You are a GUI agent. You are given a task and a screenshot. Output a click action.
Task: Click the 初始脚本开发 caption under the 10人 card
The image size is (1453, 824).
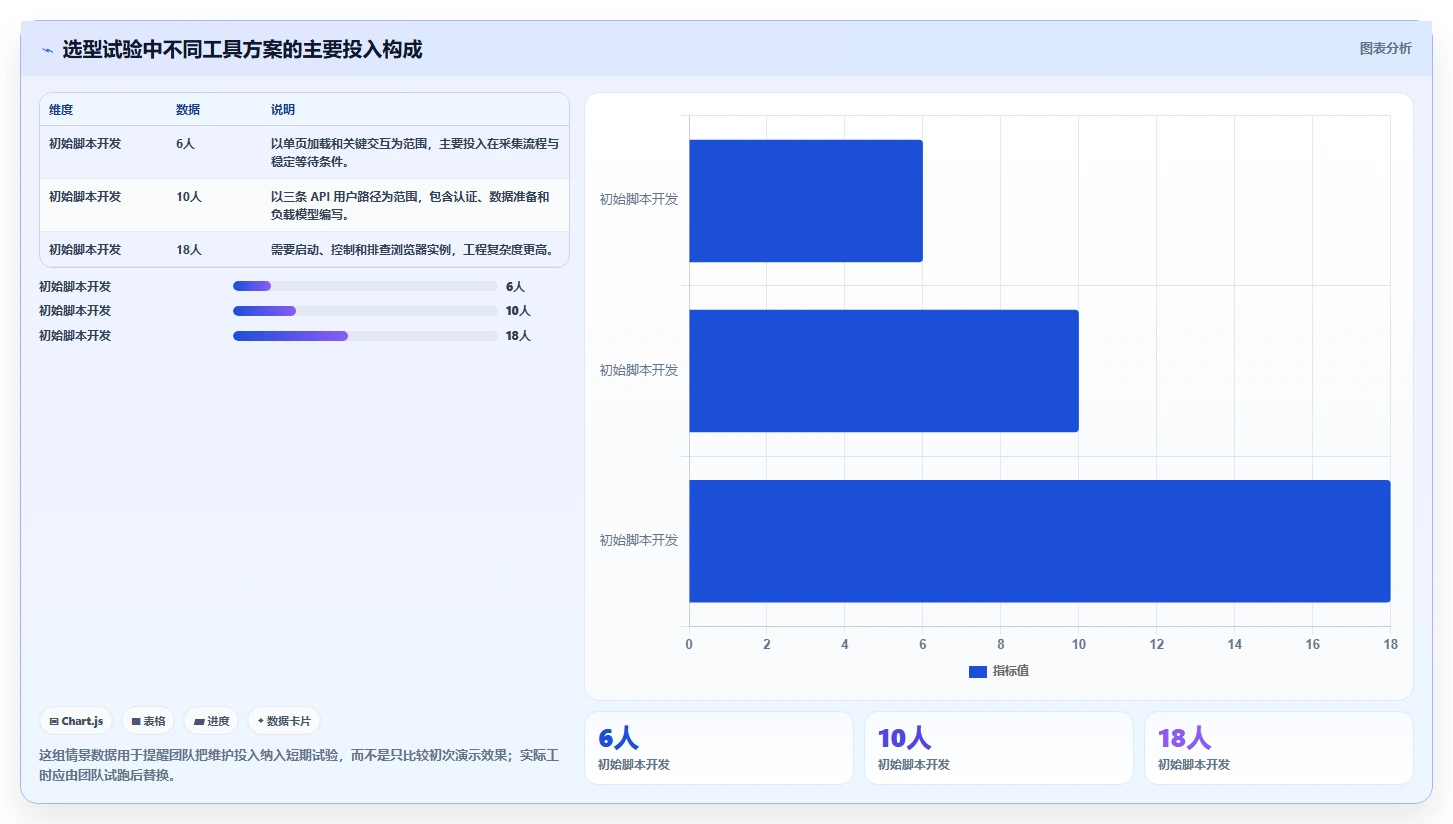click(914, 765)
